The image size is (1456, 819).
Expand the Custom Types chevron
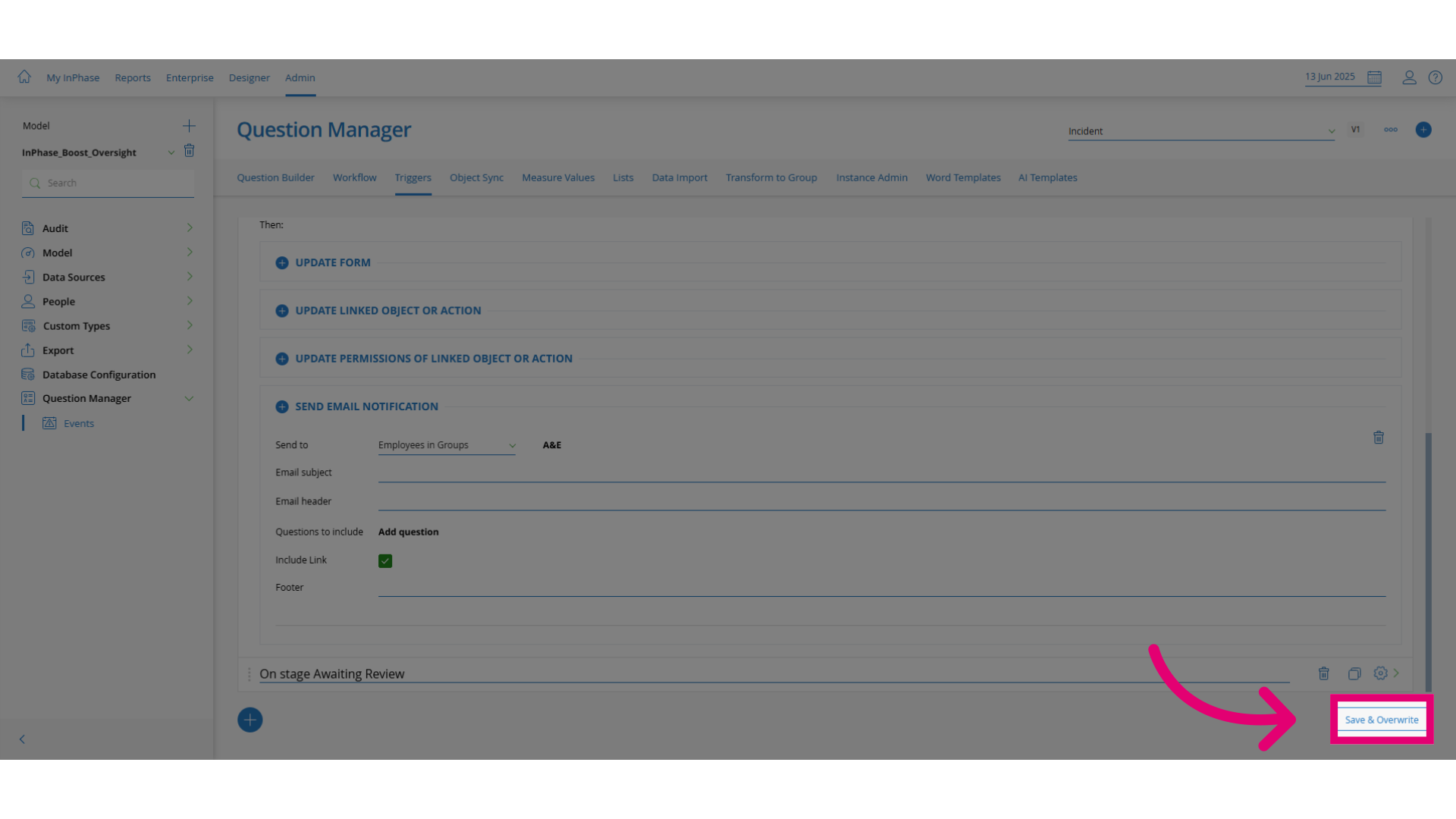pyautogui.click(x=190, y=325)
